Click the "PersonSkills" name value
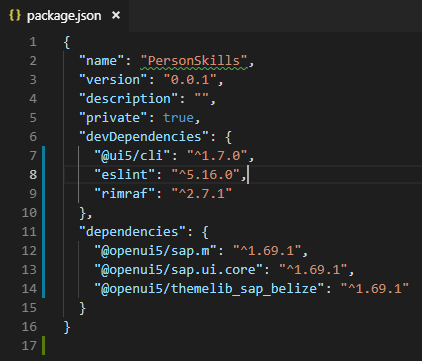The width and height of the screenshot is (422, 361). pyautogui.click(x=194, y=61)
